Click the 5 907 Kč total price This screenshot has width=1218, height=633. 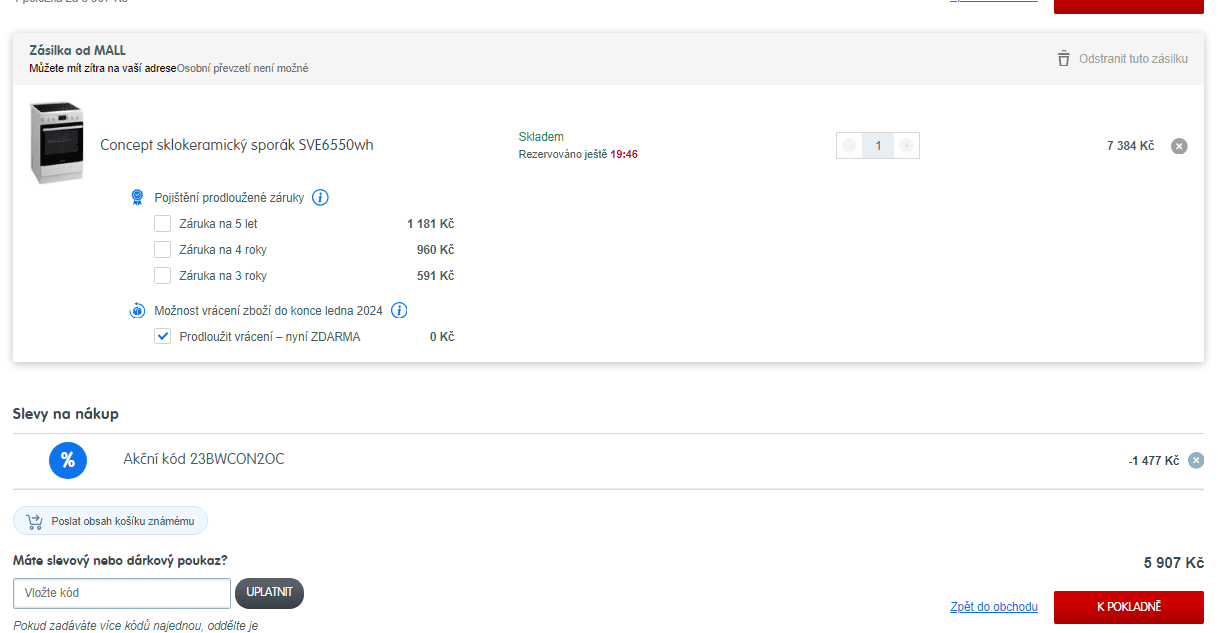point(1174,563)
